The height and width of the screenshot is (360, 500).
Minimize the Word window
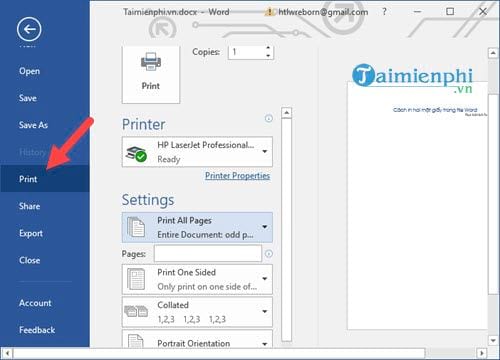(417, 12)
